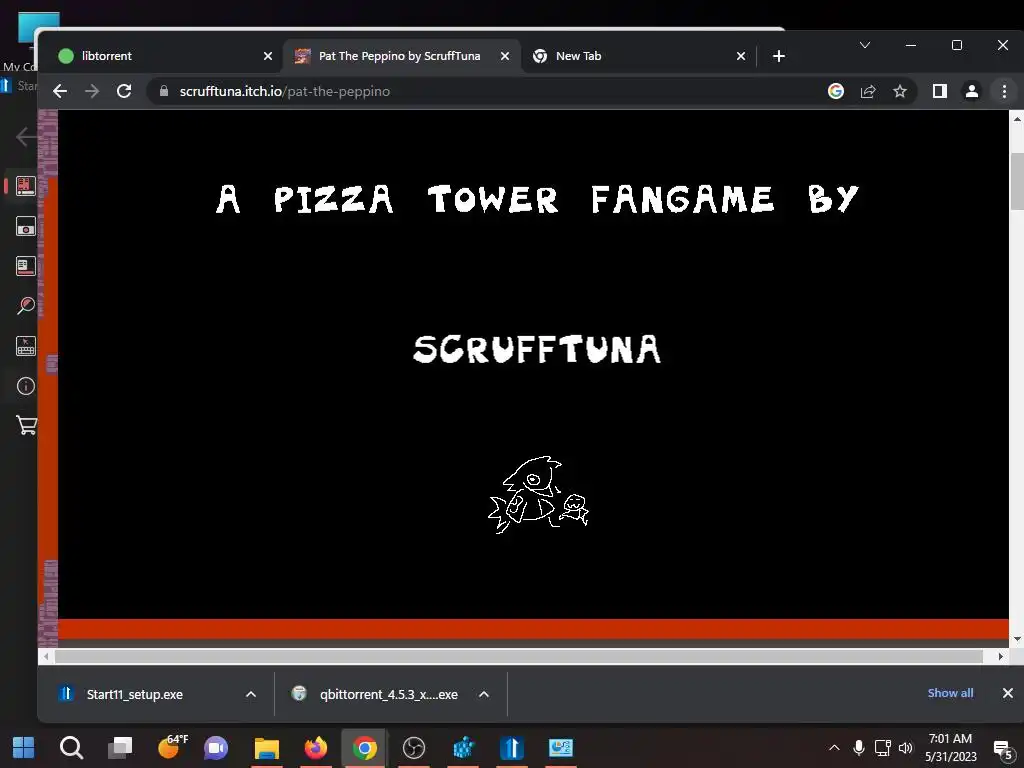Image resolution: width=1024 pixels, height=768 pixels.
Task: Launch the chat app on the taskbar
Action: coord(216,748)
